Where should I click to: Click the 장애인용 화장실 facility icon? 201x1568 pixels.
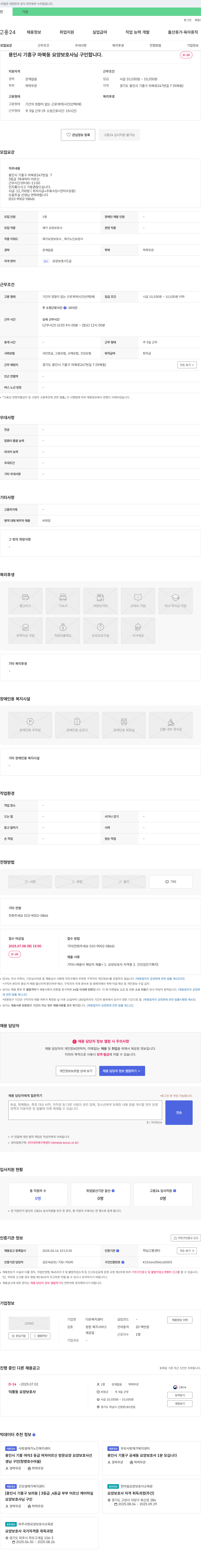(x=124, y=725)
